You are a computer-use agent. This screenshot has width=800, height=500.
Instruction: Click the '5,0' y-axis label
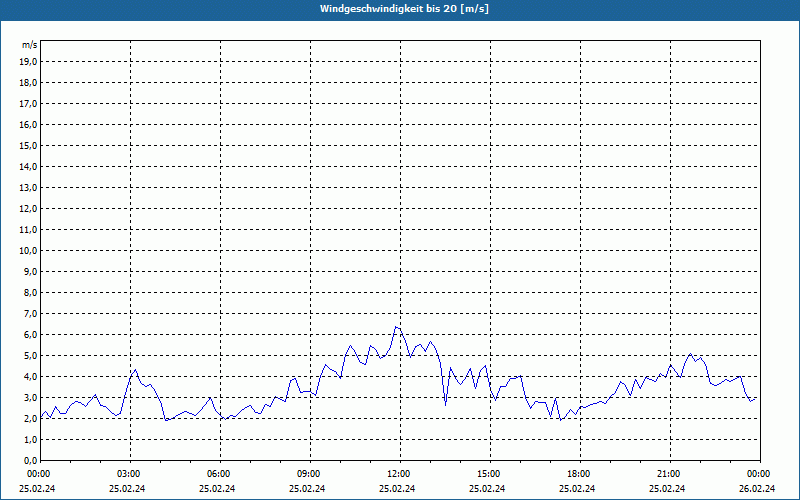point(30,356)
